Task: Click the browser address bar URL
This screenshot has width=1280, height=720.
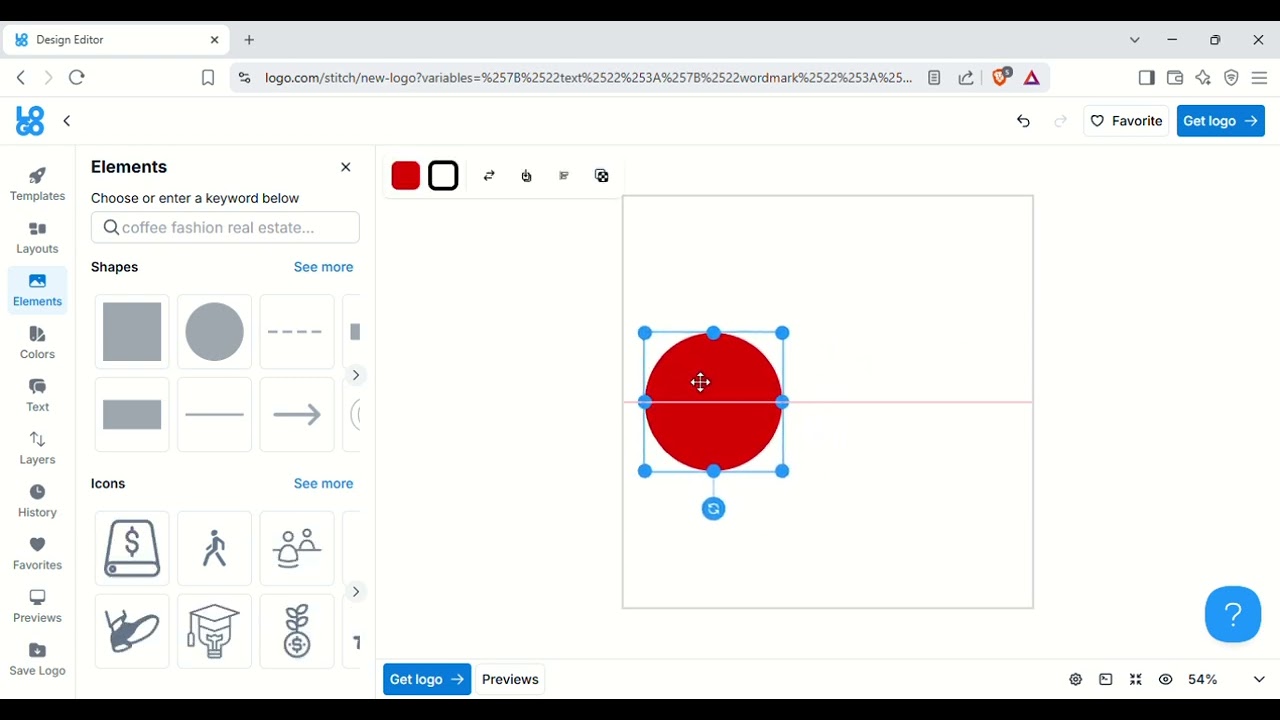Action: [588, 77]
